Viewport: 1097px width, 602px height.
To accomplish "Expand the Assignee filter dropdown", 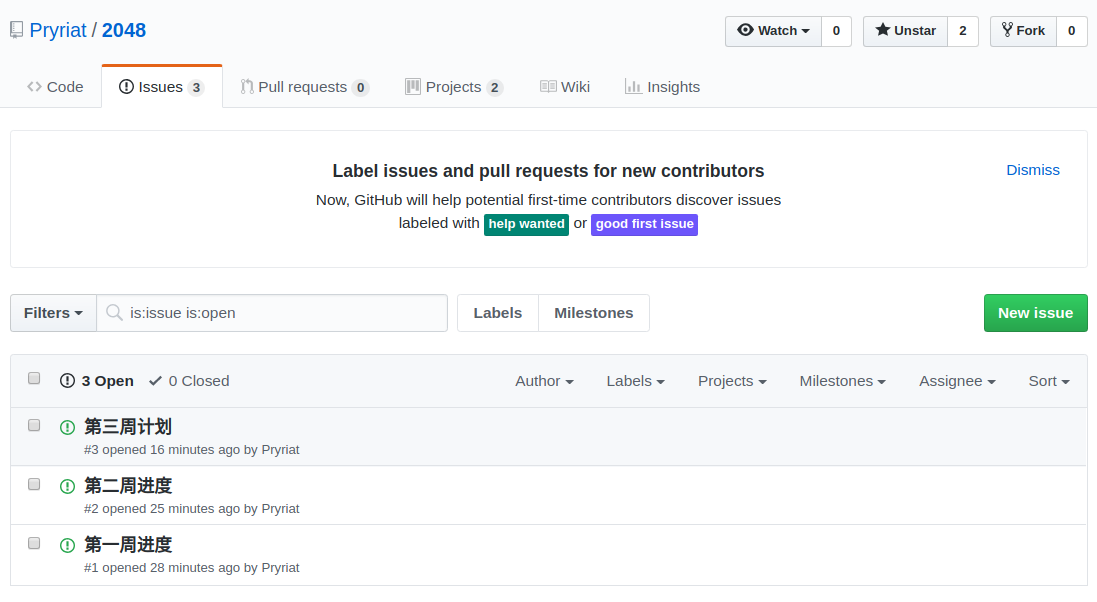I will tap(957, 381).
